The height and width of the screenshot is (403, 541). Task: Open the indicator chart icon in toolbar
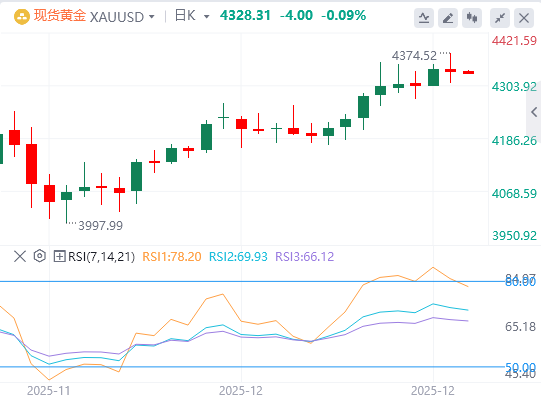(x=424, y=18)
